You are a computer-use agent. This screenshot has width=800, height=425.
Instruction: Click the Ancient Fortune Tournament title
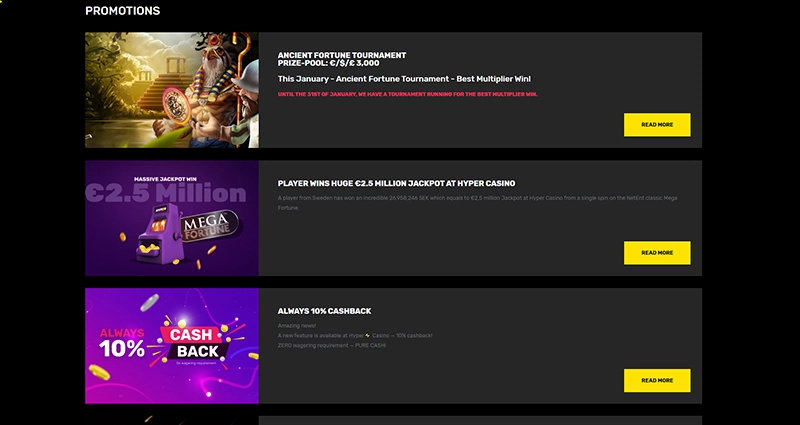[x=342, y=55]
